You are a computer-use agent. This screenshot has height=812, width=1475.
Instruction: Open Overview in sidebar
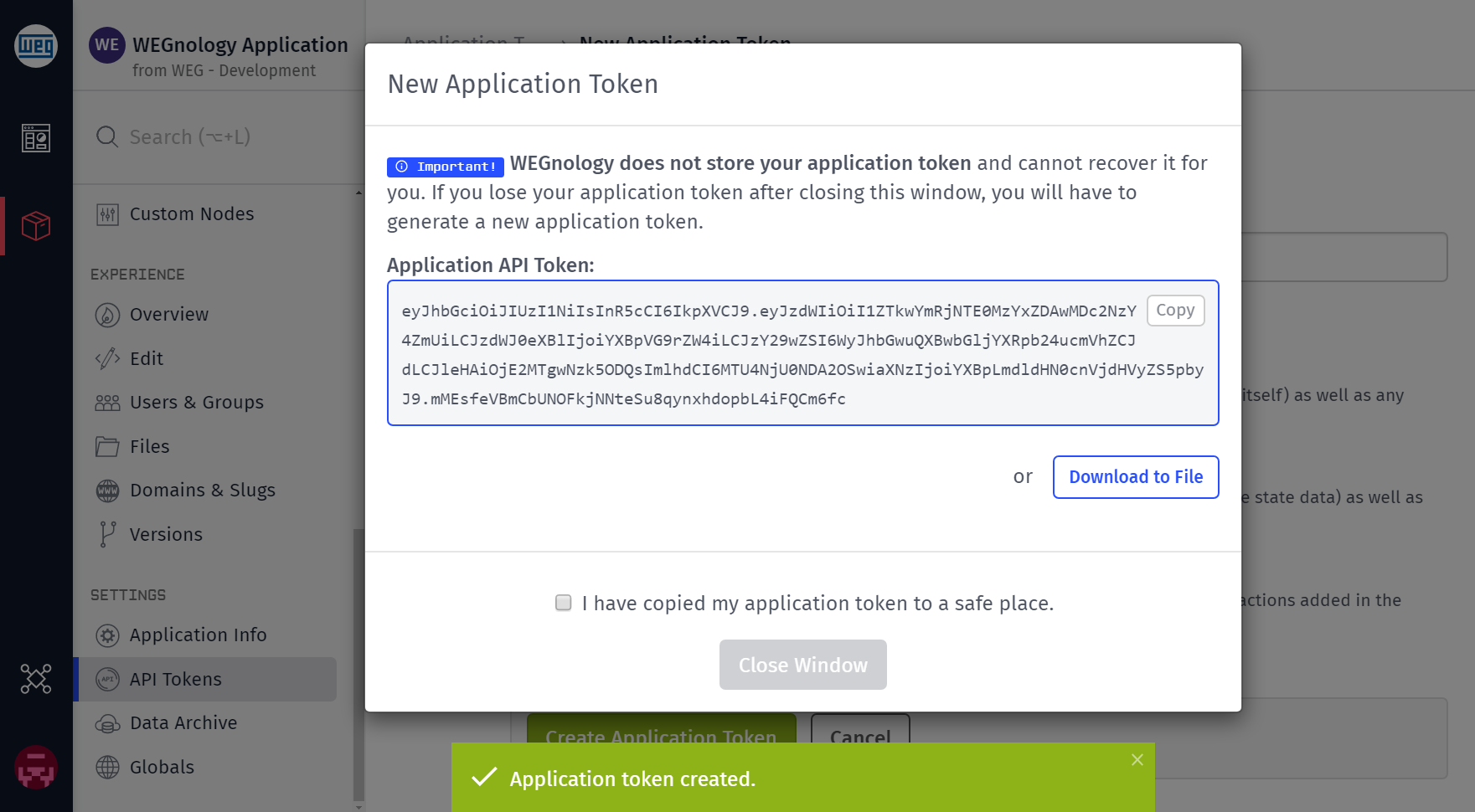(169, 315)
